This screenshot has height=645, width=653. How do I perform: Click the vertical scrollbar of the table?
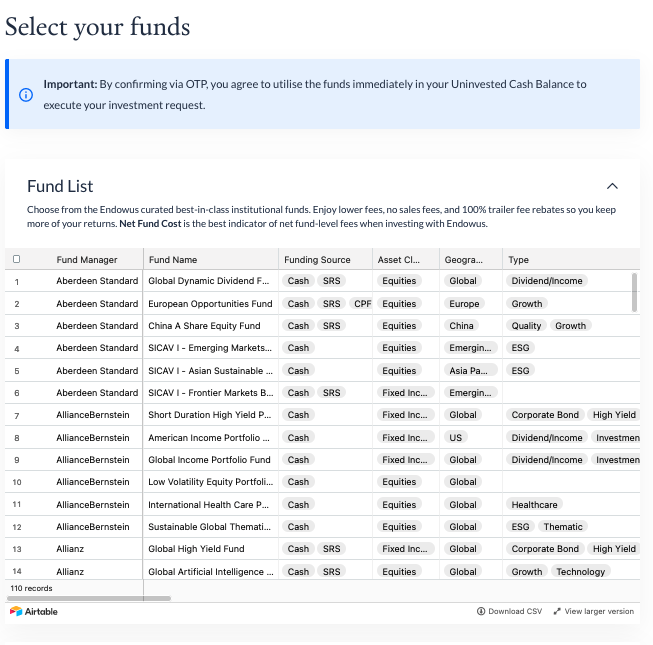pyautogui.click(x=634, y=292)
